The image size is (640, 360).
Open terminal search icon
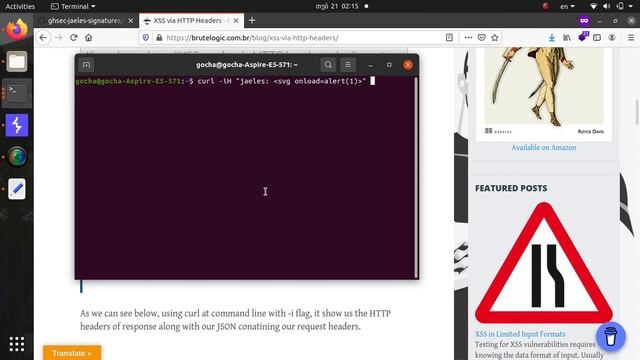click(328, 65)
